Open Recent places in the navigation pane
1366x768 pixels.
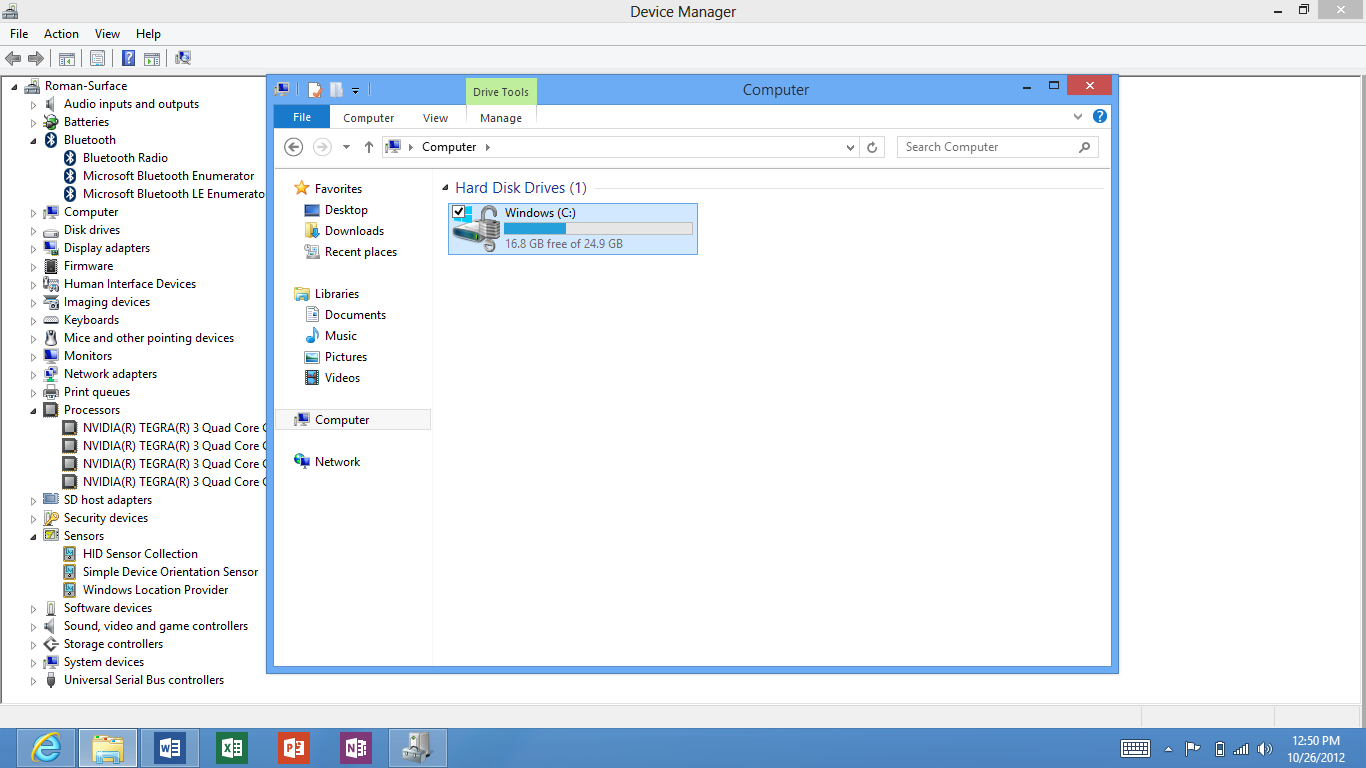[361, 252]
